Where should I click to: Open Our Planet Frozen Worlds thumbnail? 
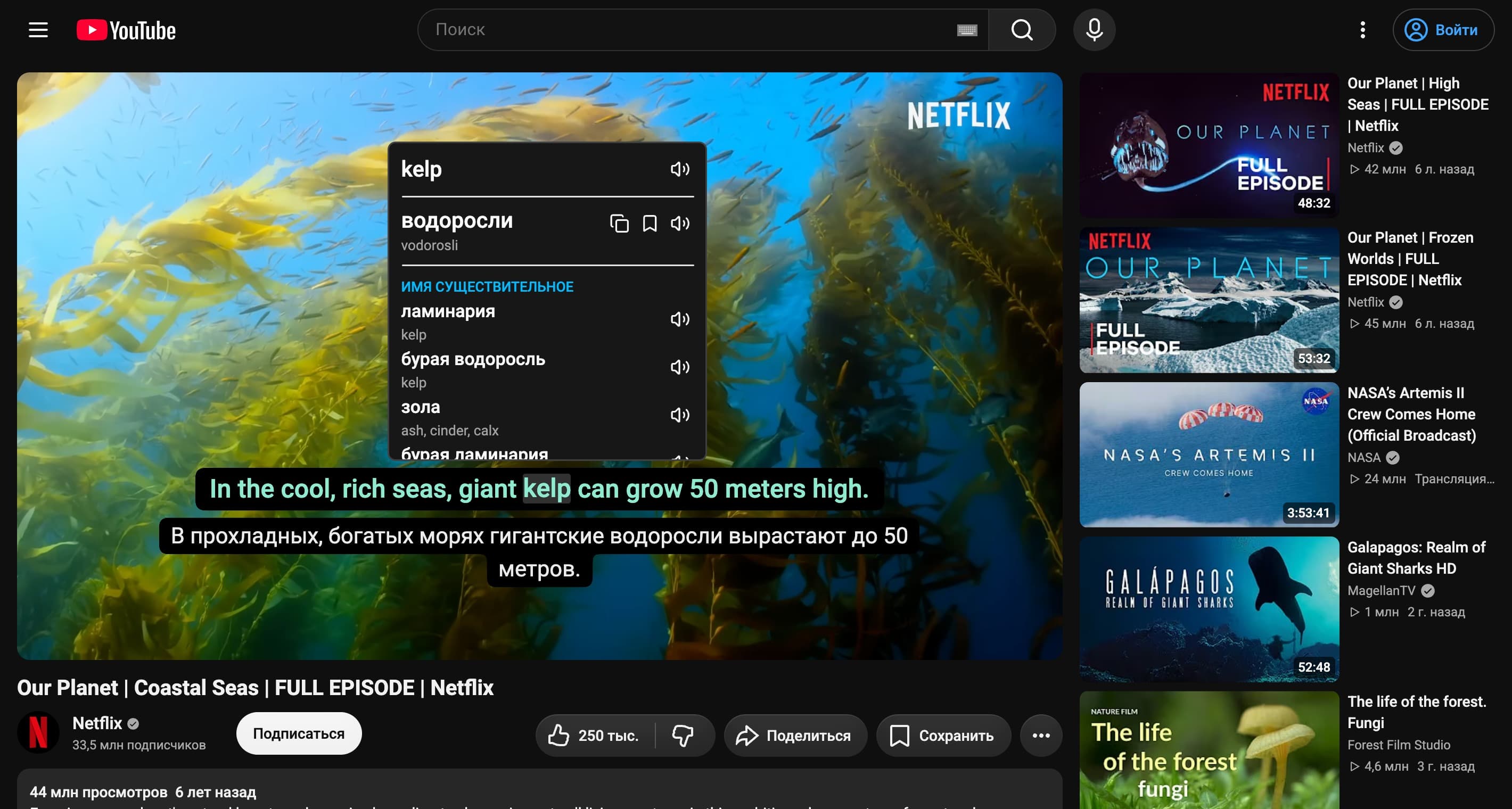click(x=1209, y=300)
